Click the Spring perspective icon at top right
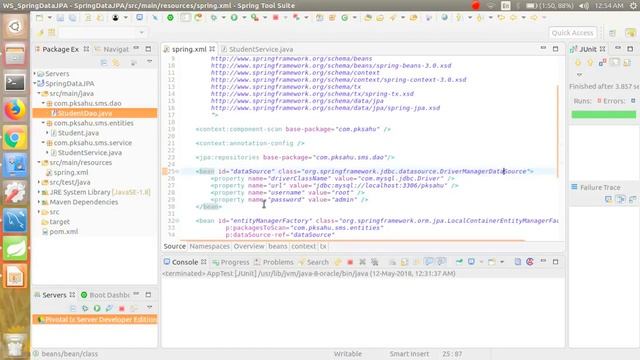Image resolution: width=640 pixels, height=360 pixels. [630, 33]
